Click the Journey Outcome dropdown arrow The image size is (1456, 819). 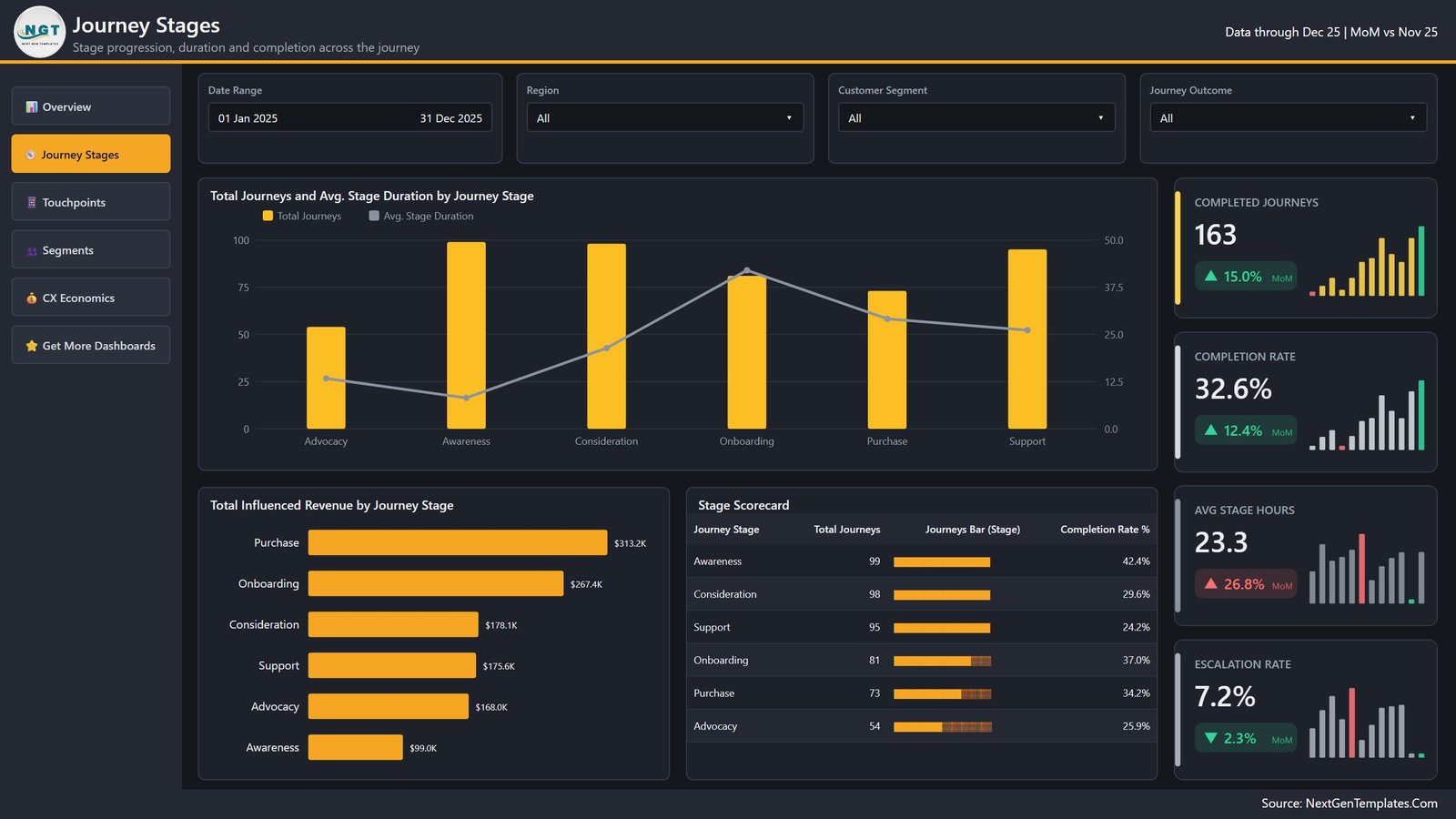pos(1412,118)
